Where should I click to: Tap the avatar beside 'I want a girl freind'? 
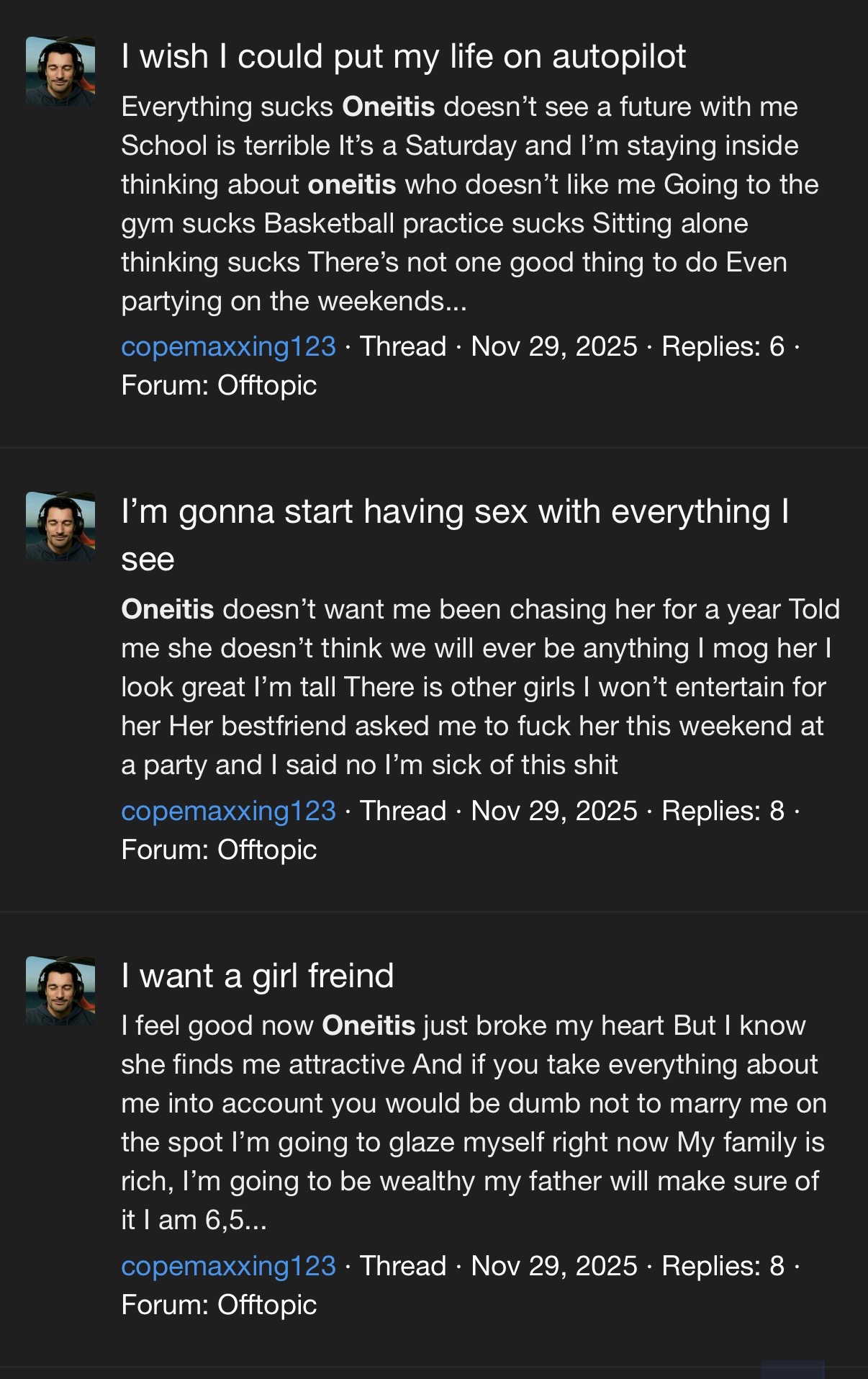click(x=60, y=991)
